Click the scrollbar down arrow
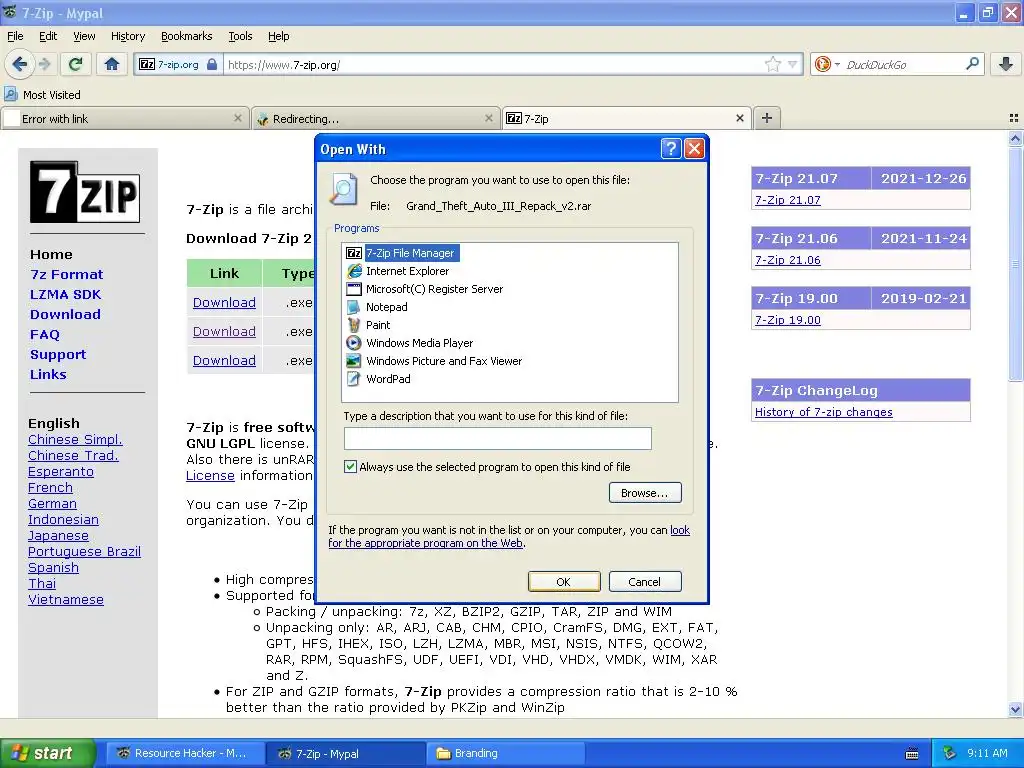This screenshot has width=1024, height=768. (1015, 709)
